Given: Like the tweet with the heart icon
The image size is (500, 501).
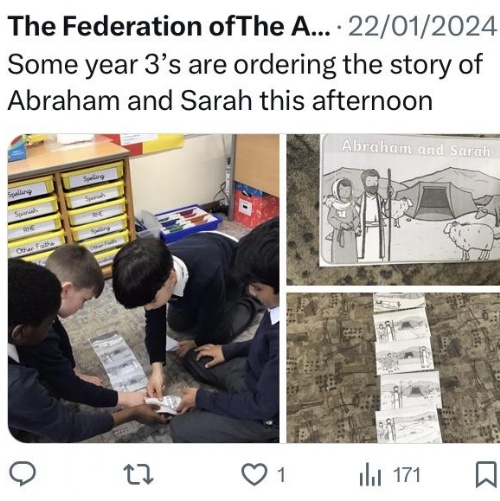Looking at the screenshot, I should click(x=255, y=475).
